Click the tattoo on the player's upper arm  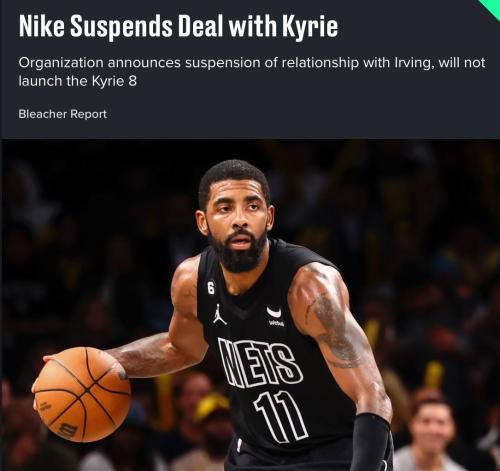point(337,330)
